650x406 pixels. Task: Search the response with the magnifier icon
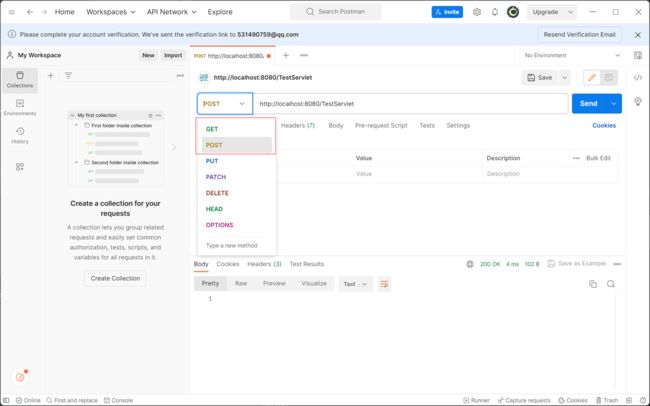(611, 284)
